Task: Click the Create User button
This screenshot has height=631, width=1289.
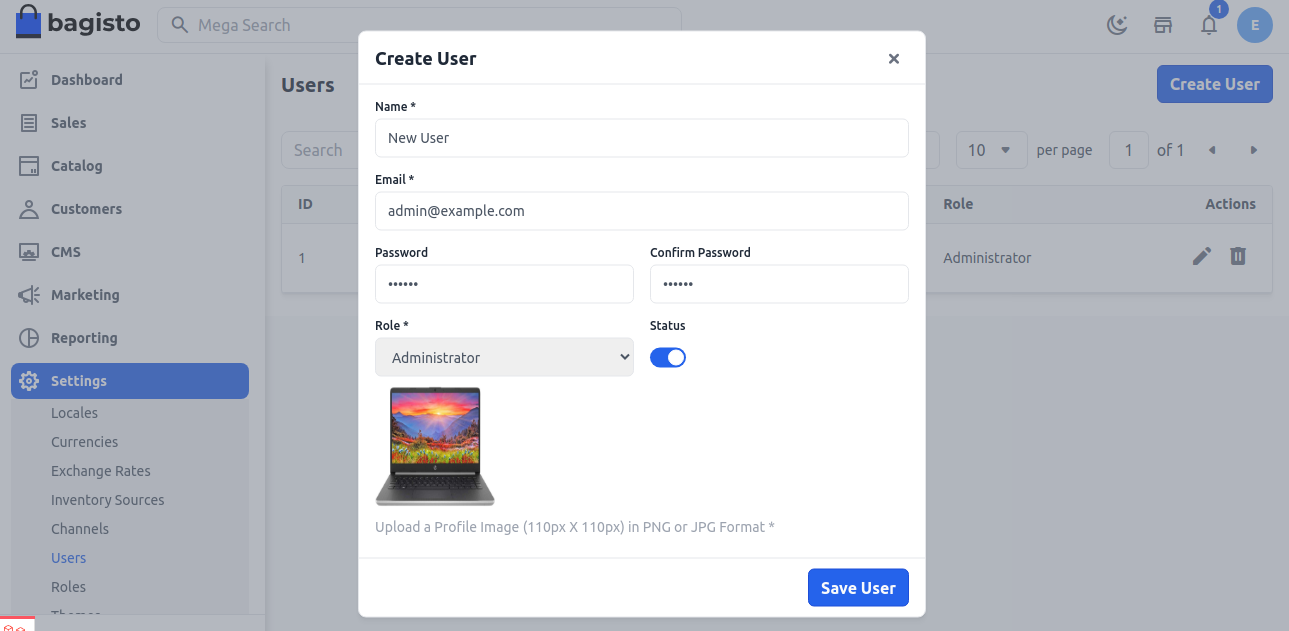Action: [x=1214, y=84]
